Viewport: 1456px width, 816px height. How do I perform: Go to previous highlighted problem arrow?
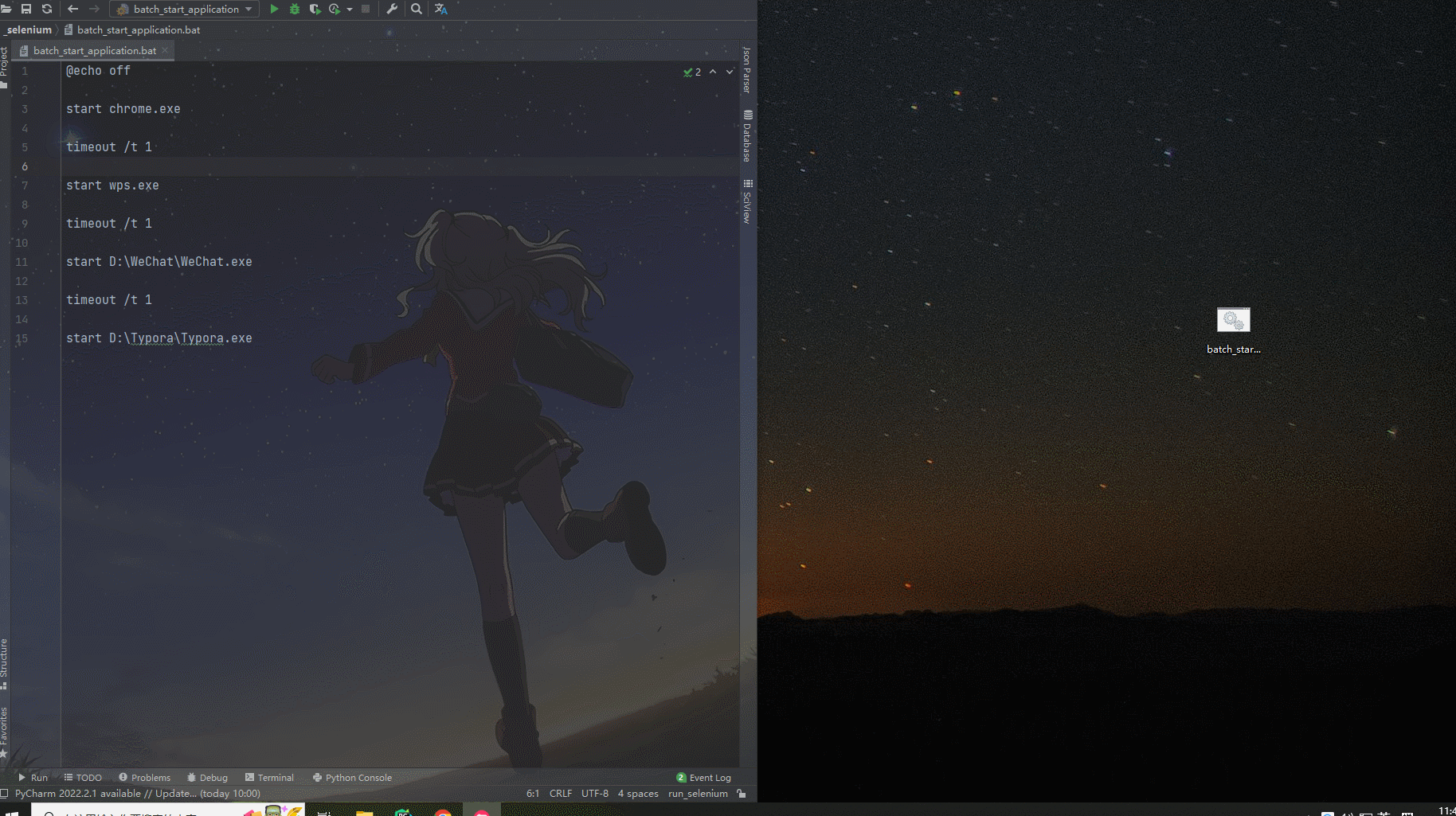click(713, 72)
